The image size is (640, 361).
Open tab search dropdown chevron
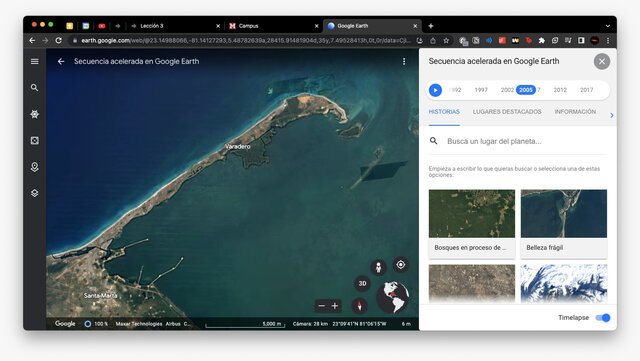(607, 26)
